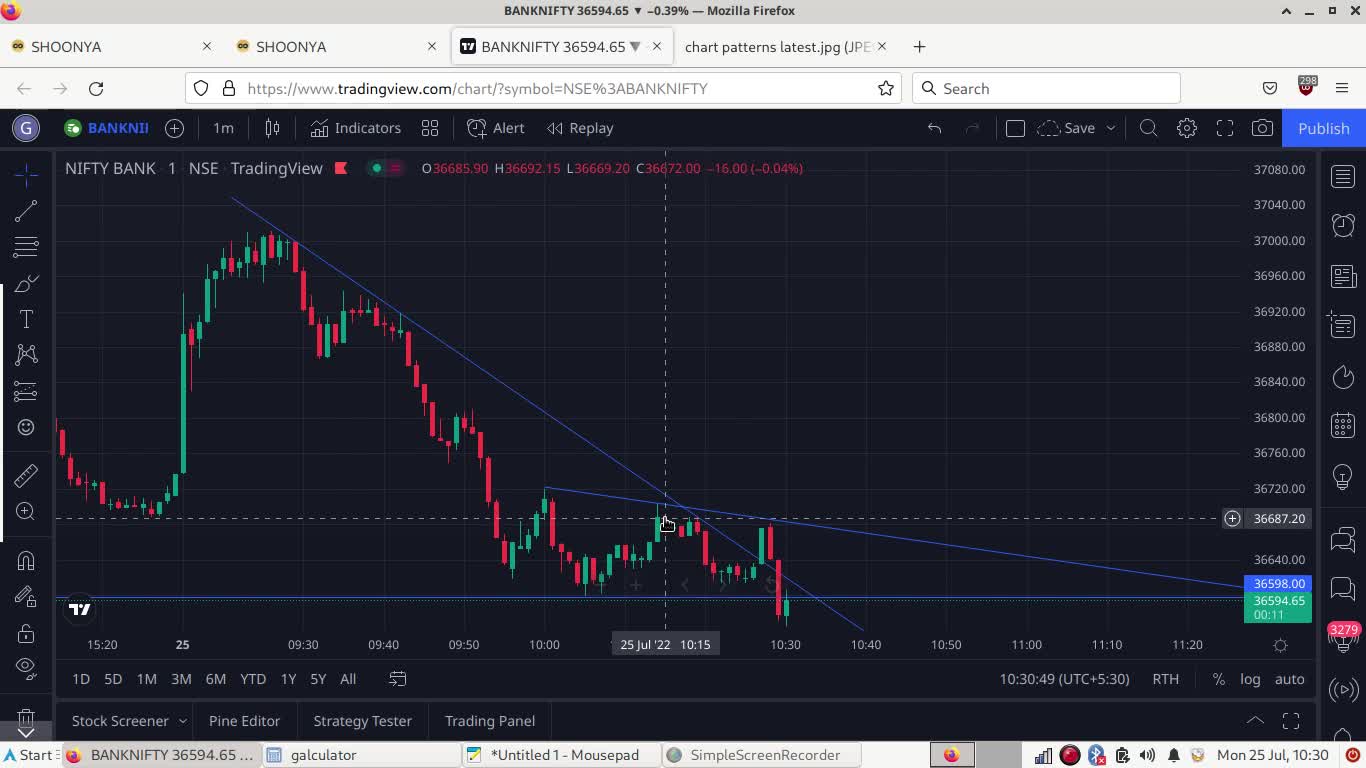Open the notifications bell showing 3279
The height and width of the screenshot is (768, 1366).
pos(1343,638)
